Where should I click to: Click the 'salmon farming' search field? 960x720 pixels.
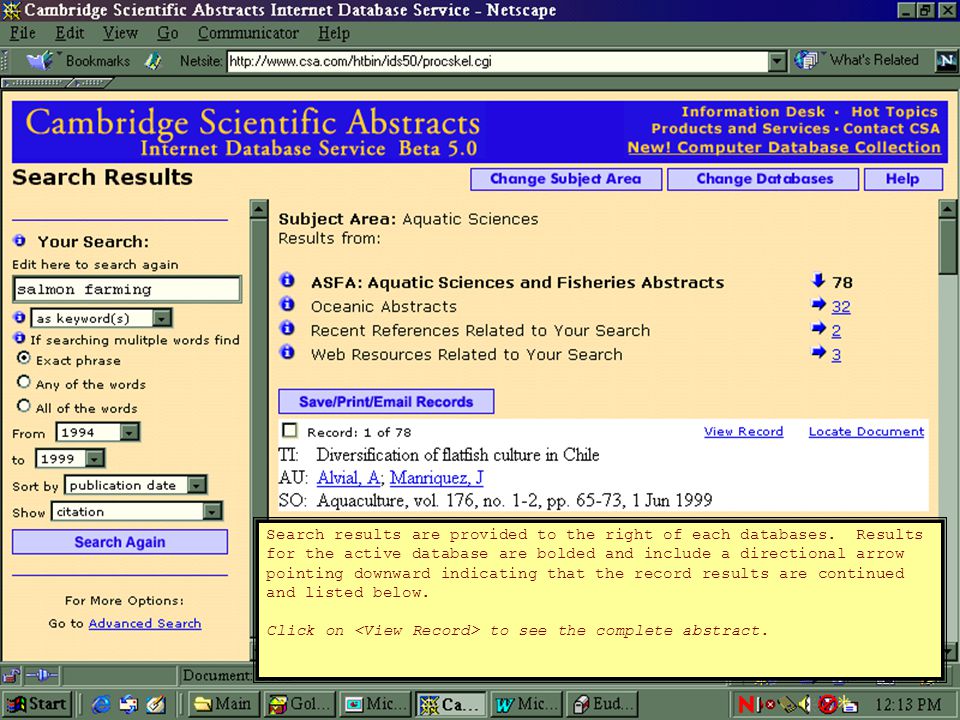(127, 290)
